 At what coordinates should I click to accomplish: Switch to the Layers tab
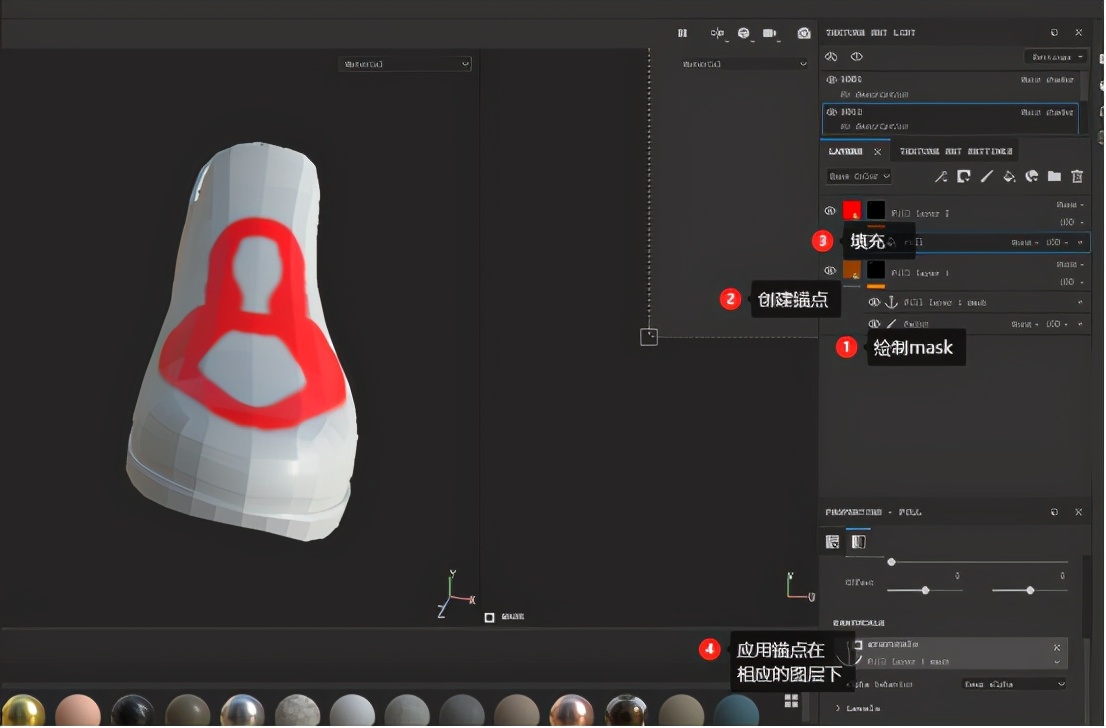click(x=845, y=152)
